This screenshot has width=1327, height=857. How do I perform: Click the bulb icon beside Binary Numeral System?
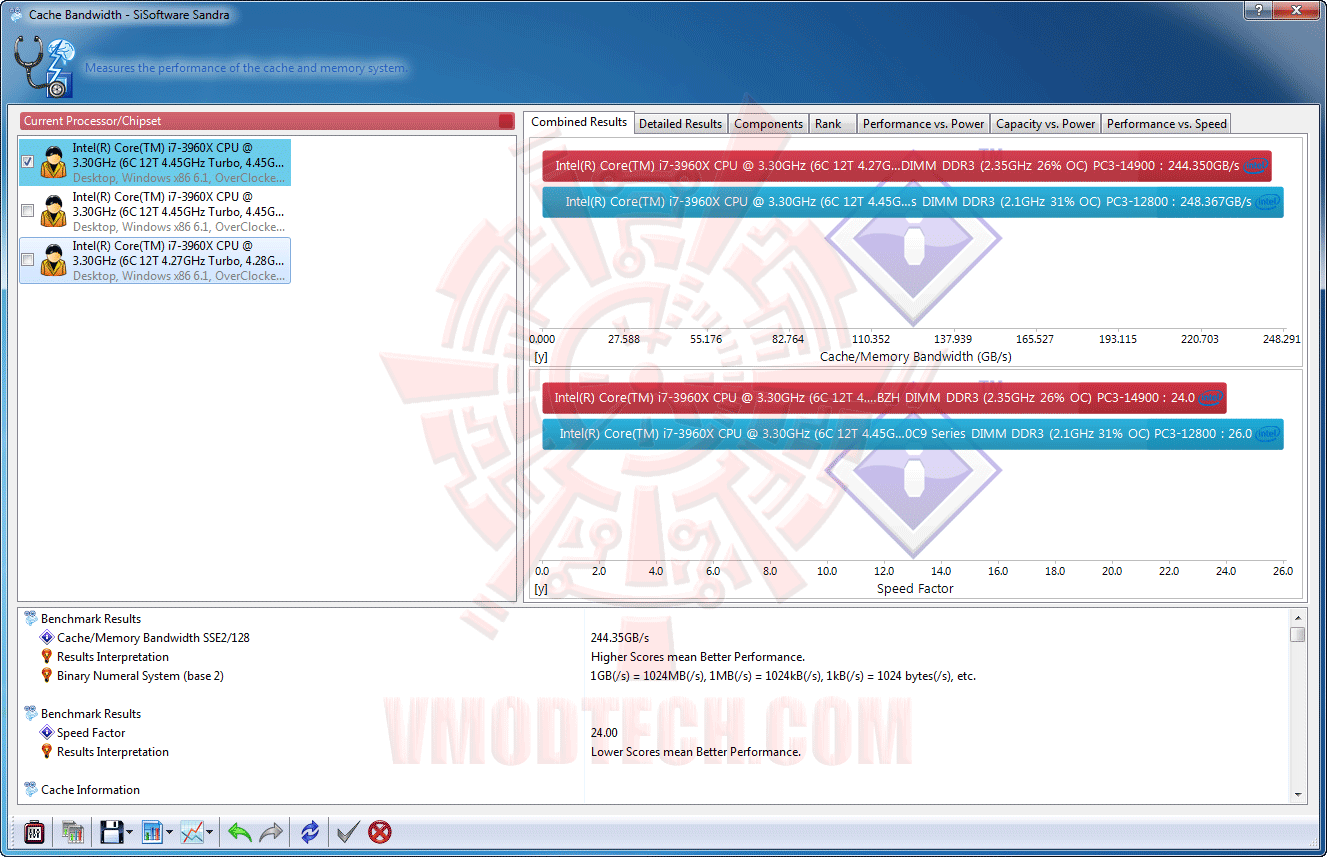click(47, 676)
